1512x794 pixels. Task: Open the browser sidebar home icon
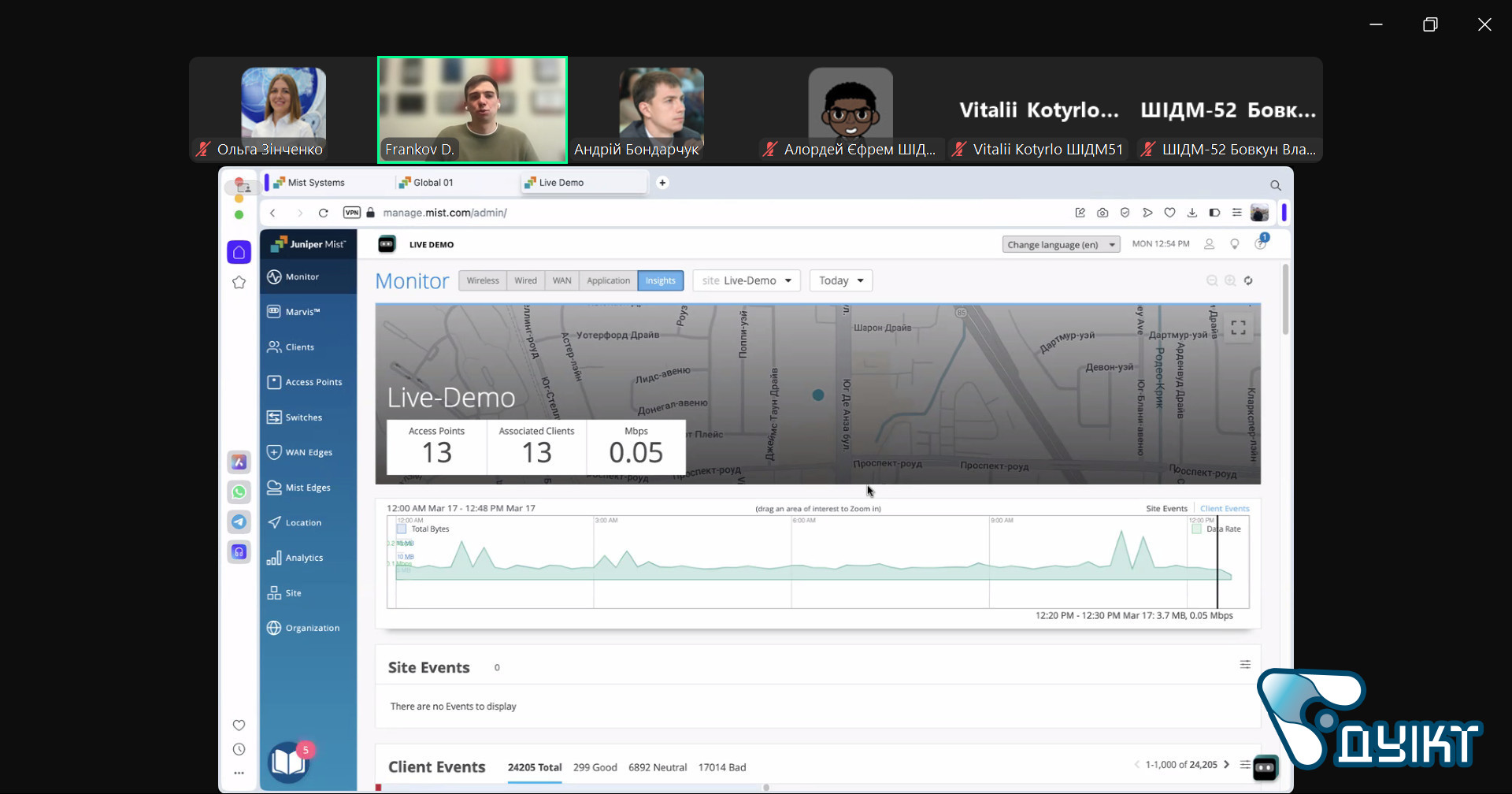tap(239, 252)
